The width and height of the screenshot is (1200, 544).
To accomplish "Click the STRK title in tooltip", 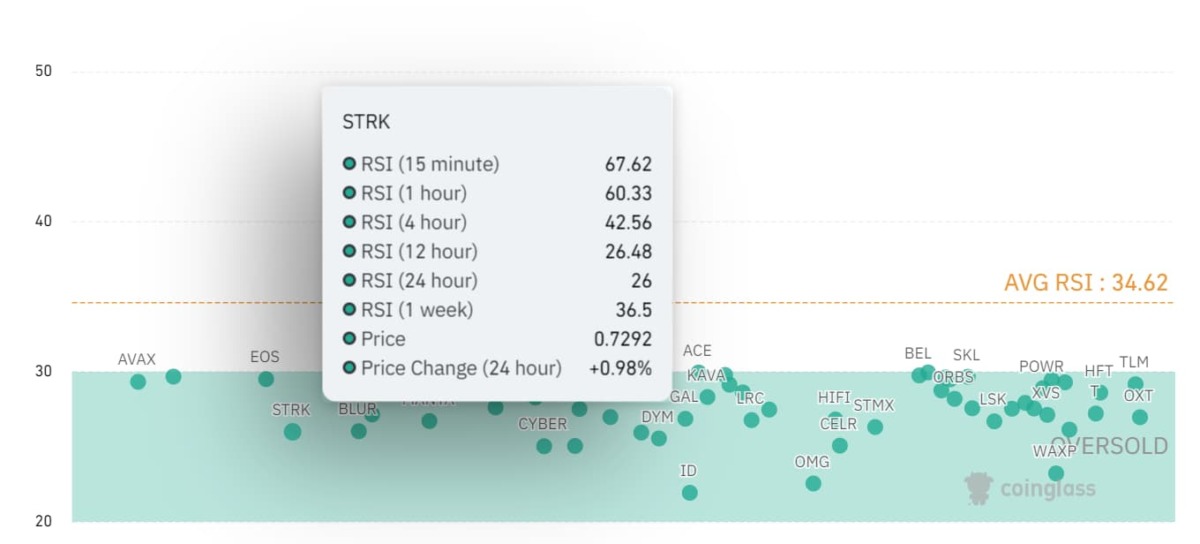I will [366, 122].
